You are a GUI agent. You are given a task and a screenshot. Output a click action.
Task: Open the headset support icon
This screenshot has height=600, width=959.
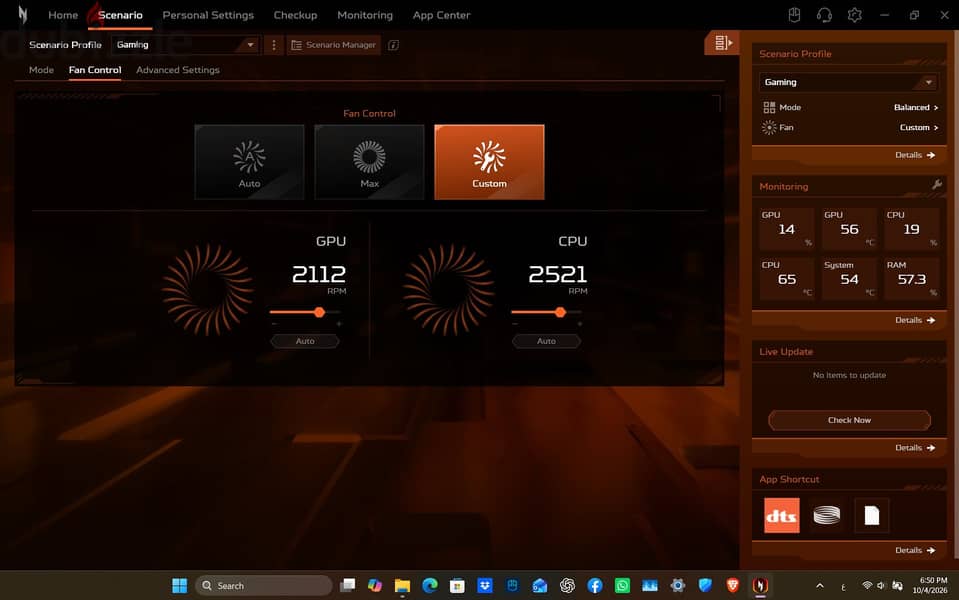pos(824,15)
